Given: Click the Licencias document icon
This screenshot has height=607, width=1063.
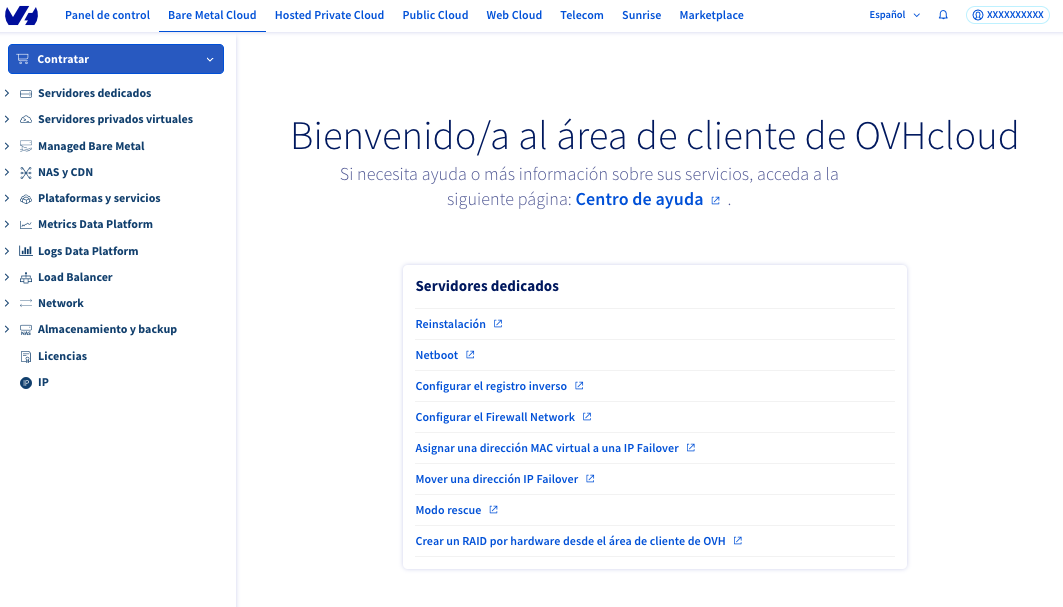Looking at the screenshot, I should coord(24,355).
